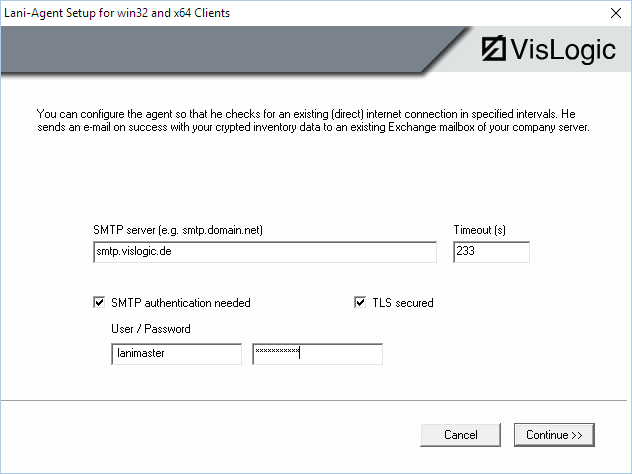Click the masked password input field

tap(317, 354)
